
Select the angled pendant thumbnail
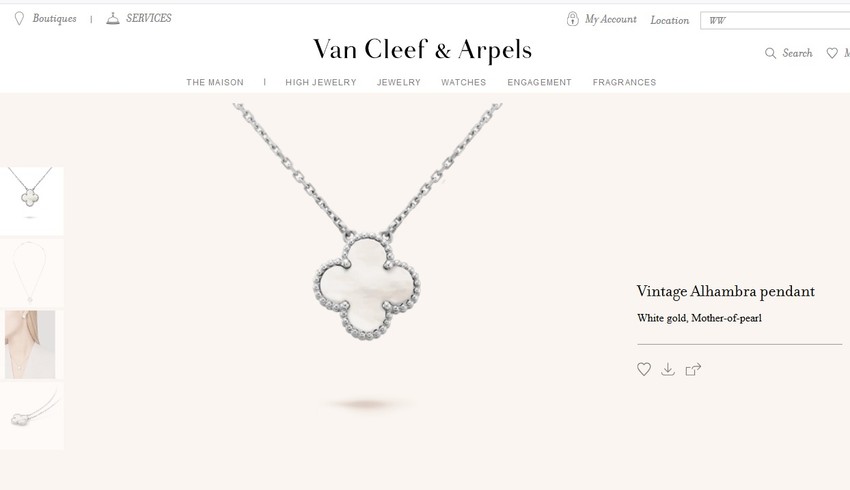(x=31, y=416)
